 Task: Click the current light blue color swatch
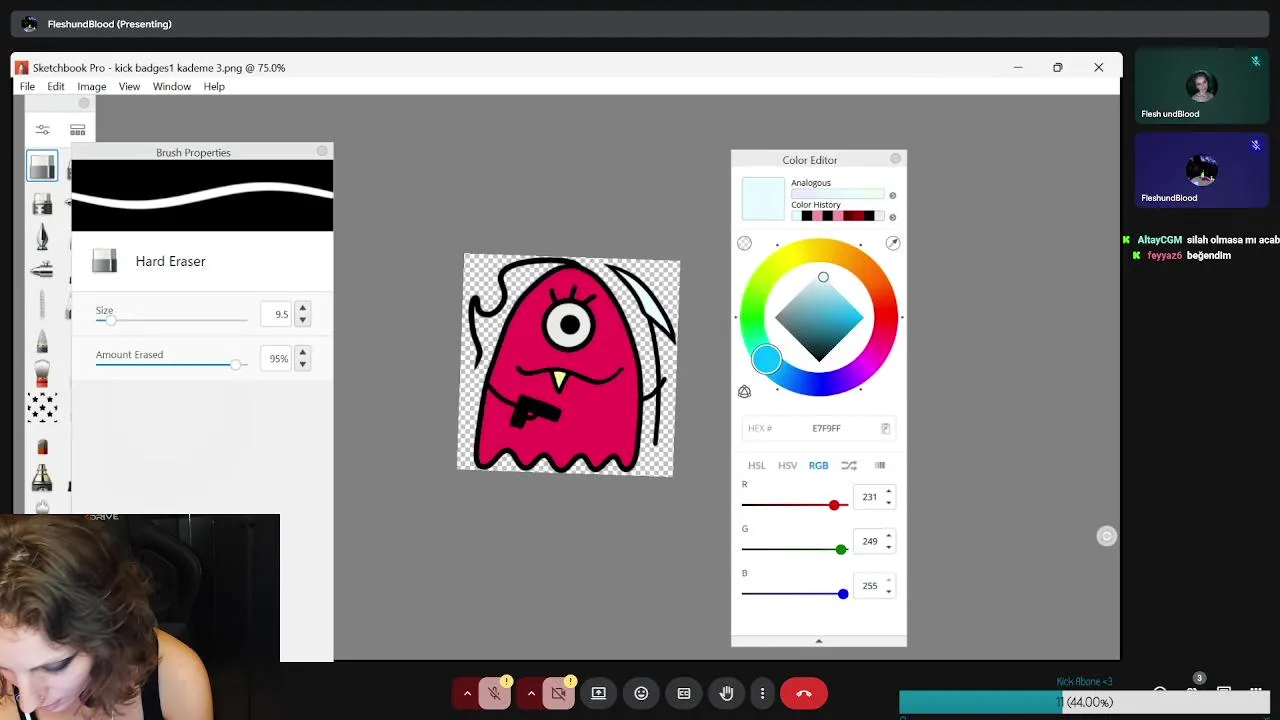pyautogui.click(x=763, y=198)
